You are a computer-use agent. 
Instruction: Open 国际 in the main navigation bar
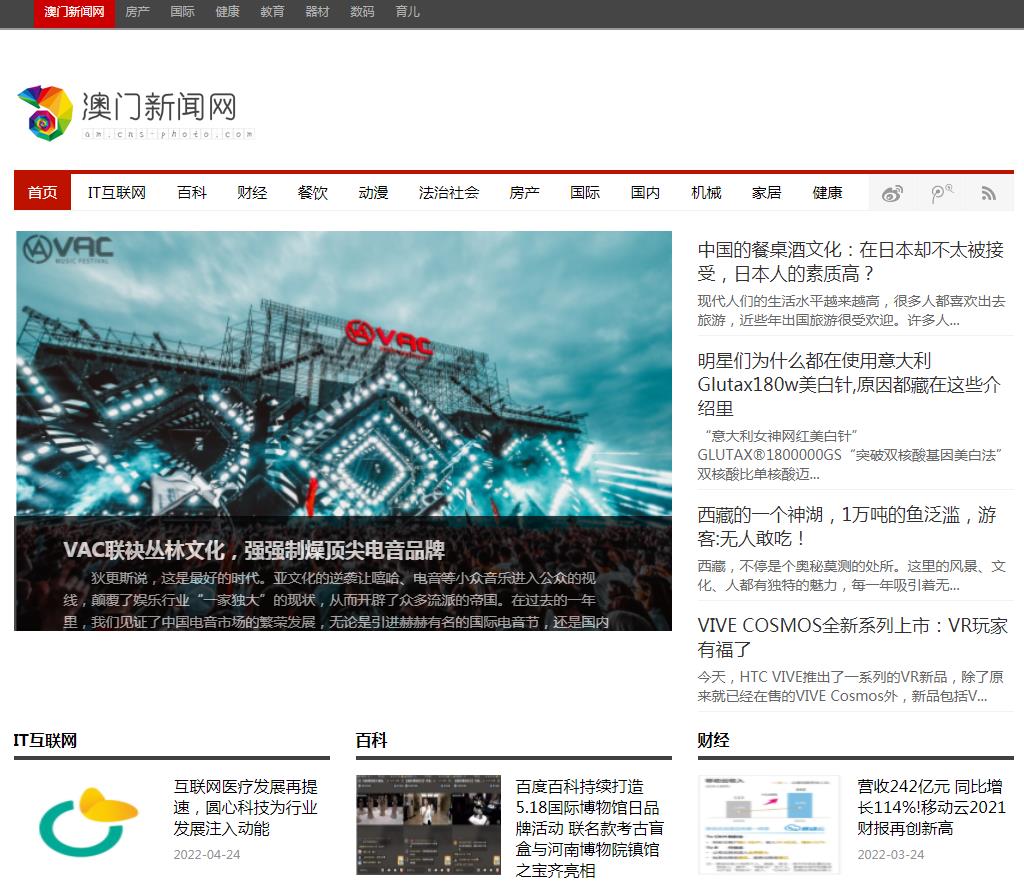tap(585, 193)
